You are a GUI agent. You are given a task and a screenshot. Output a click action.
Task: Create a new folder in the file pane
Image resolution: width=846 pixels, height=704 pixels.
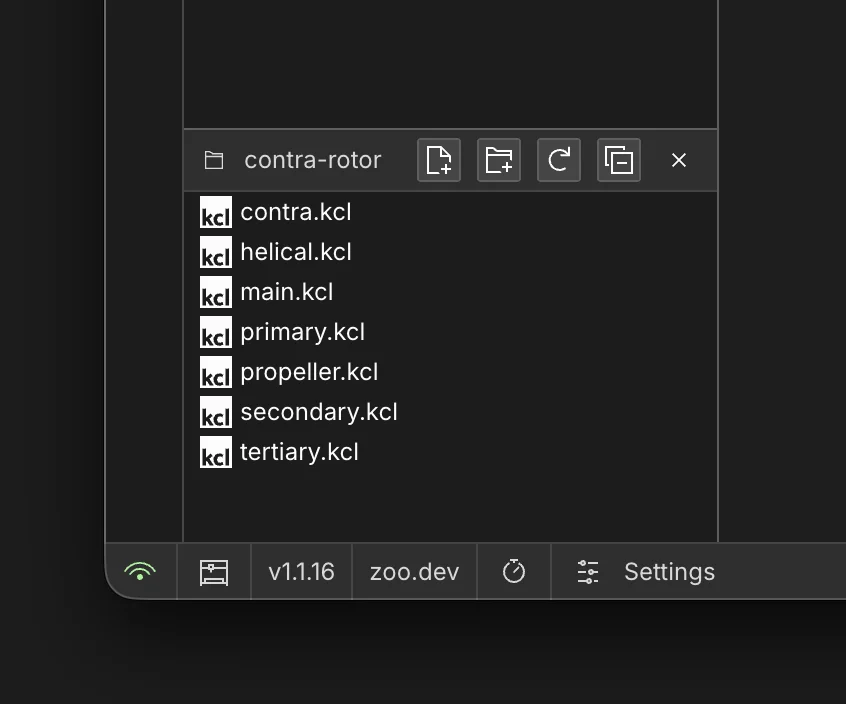coord(498,160)
